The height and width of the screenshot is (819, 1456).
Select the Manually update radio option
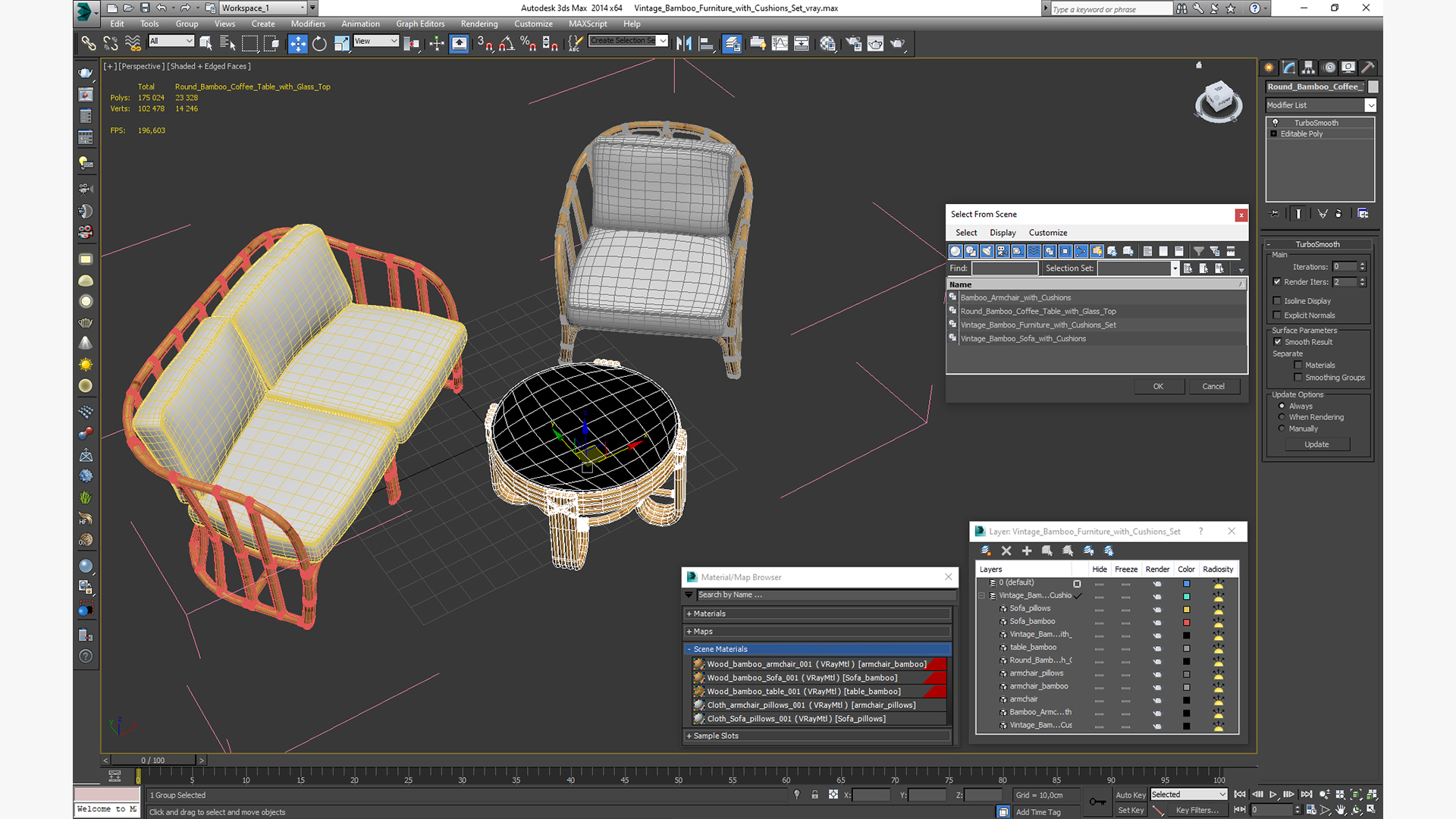point(1282,428)
